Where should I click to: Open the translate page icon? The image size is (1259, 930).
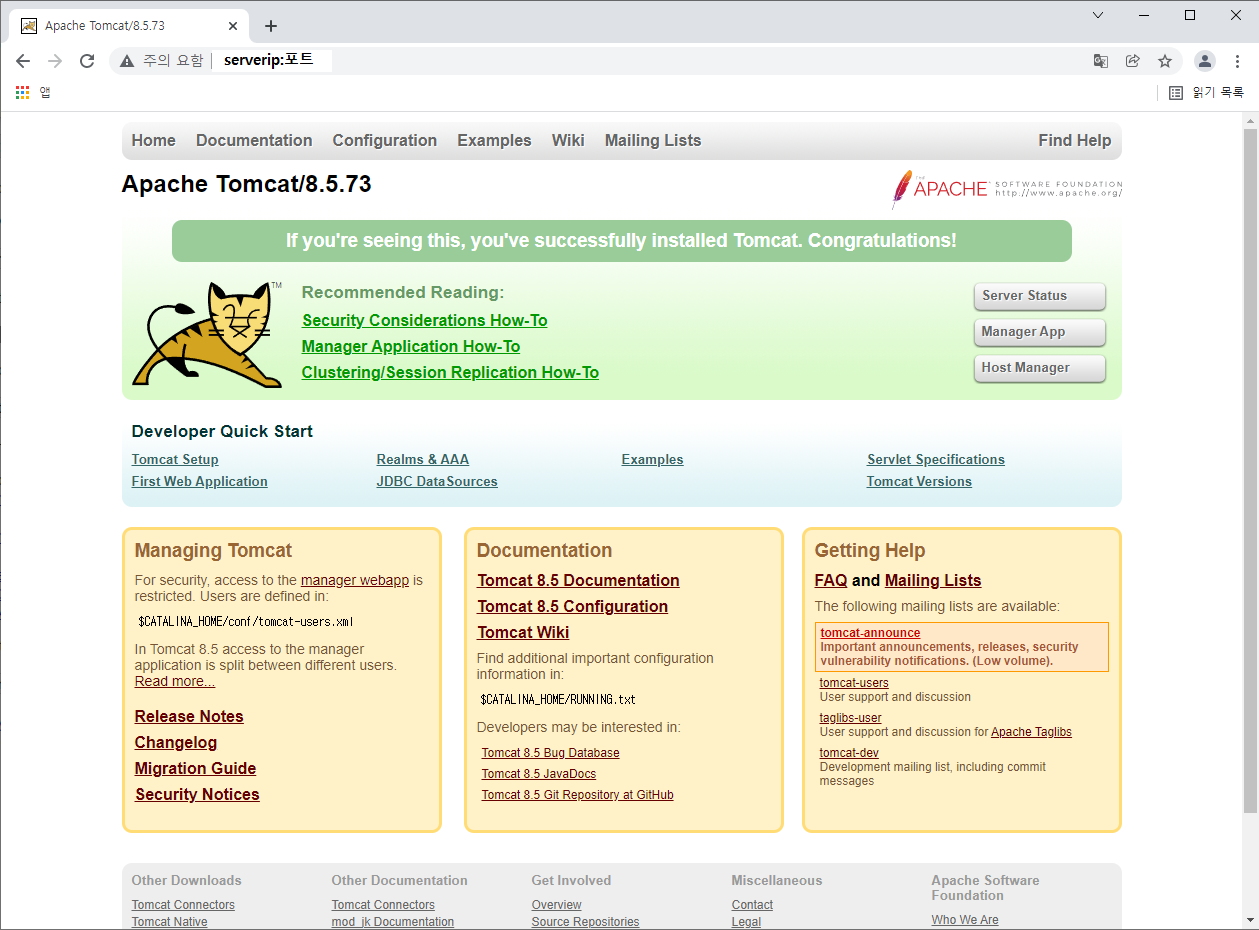point(1101,61)
